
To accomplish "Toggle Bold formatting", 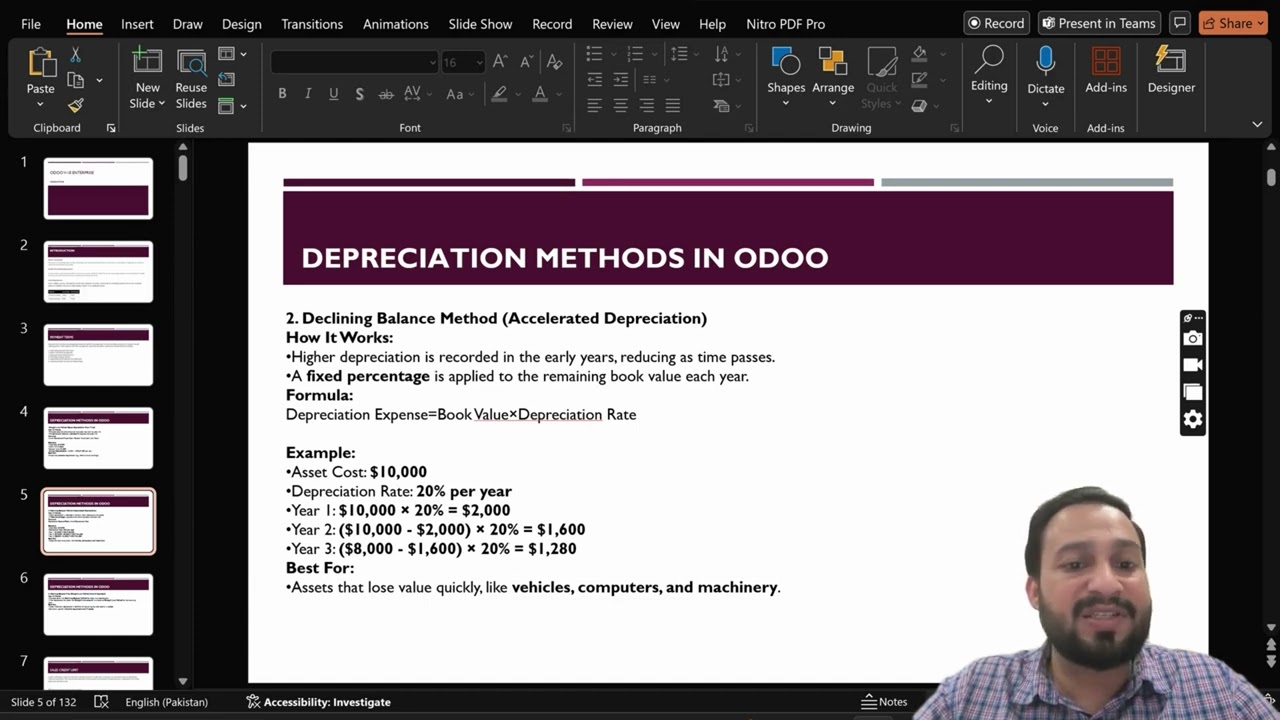I will 282,94.
